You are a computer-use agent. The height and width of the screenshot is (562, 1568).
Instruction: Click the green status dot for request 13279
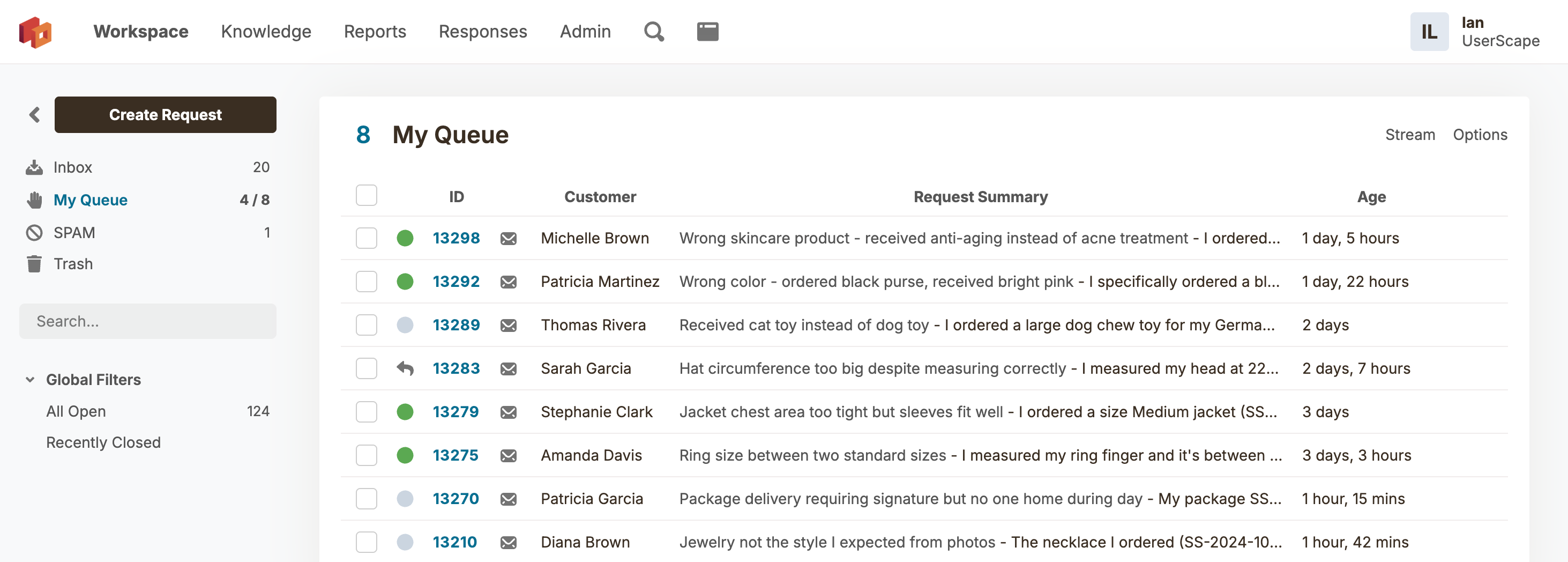tap(405, 412)
